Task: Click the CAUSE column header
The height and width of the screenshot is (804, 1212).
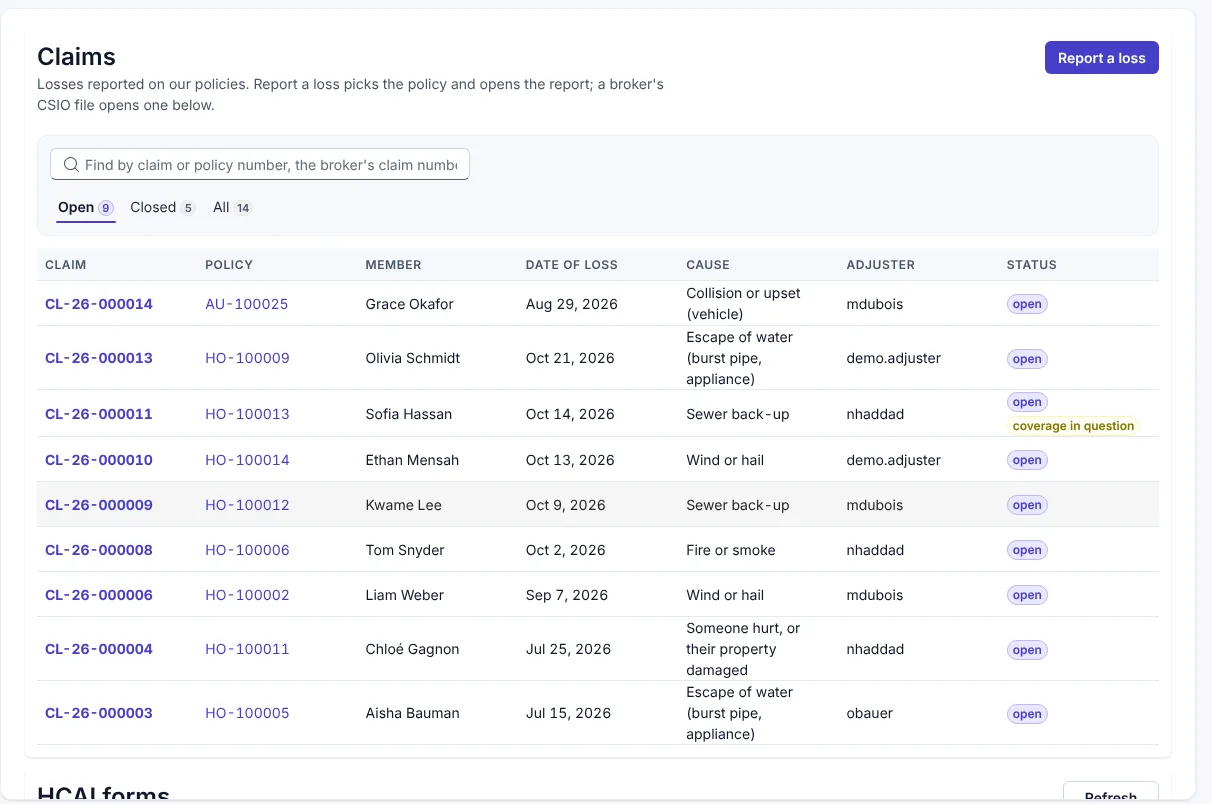Action: 708,265
